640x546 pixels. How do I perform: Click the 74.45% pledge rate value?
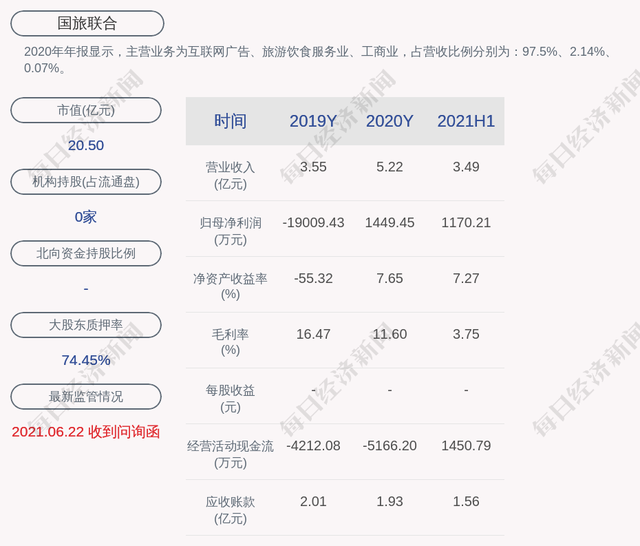click(86, 360)
